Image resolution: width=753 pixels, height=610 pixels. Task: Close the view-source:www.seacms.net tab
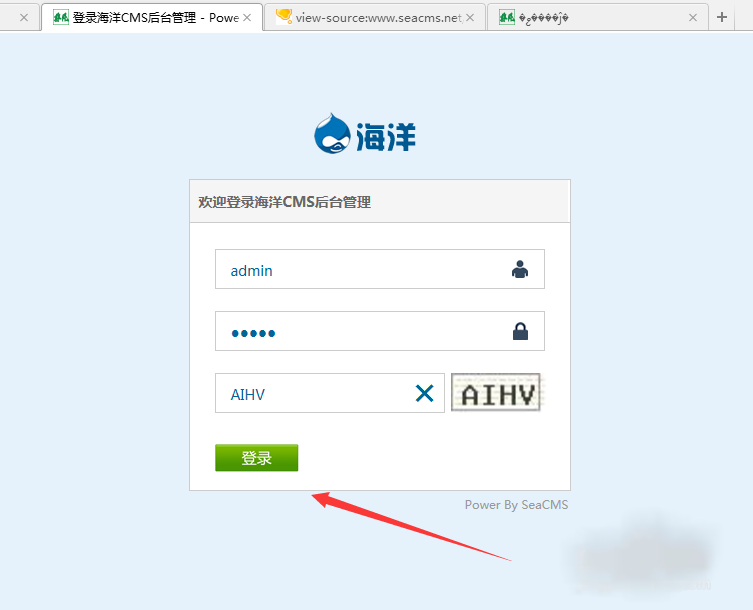click(x=470, y=18)
